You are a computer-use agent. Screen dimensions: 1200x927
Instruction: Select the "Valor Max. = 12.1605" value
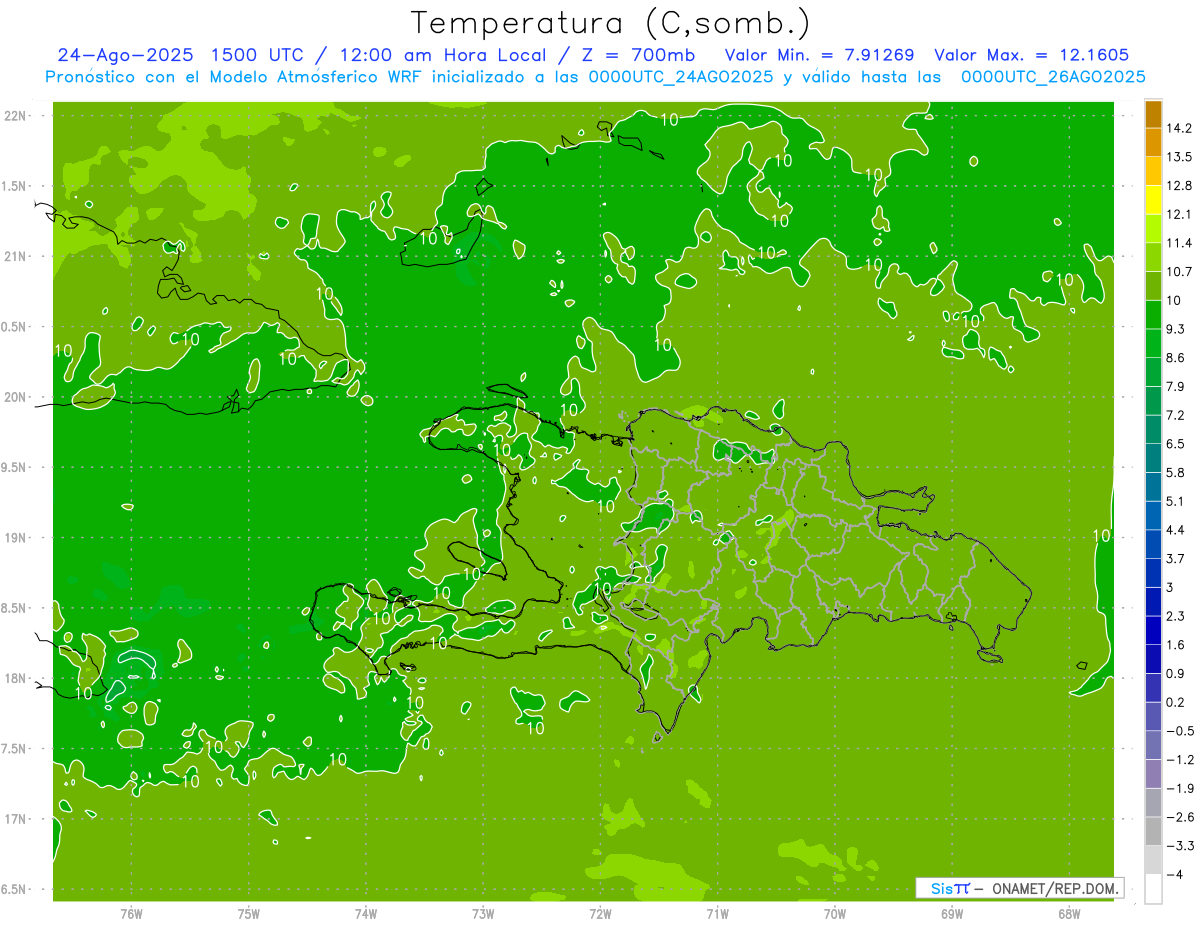point(1031,55)
